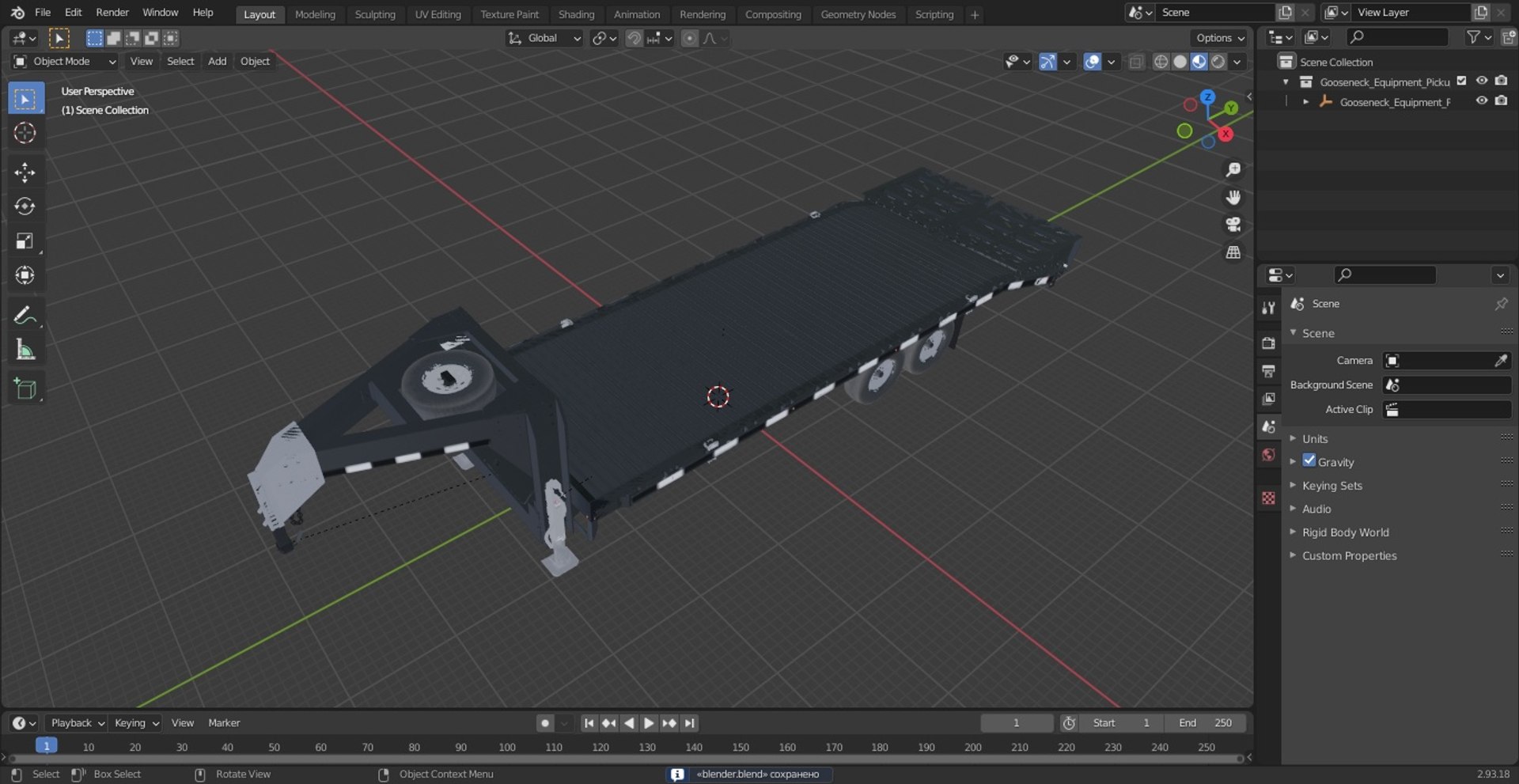Click the Camera eyedropper icon
The image size is (1519, 784).
(1500, 361)
